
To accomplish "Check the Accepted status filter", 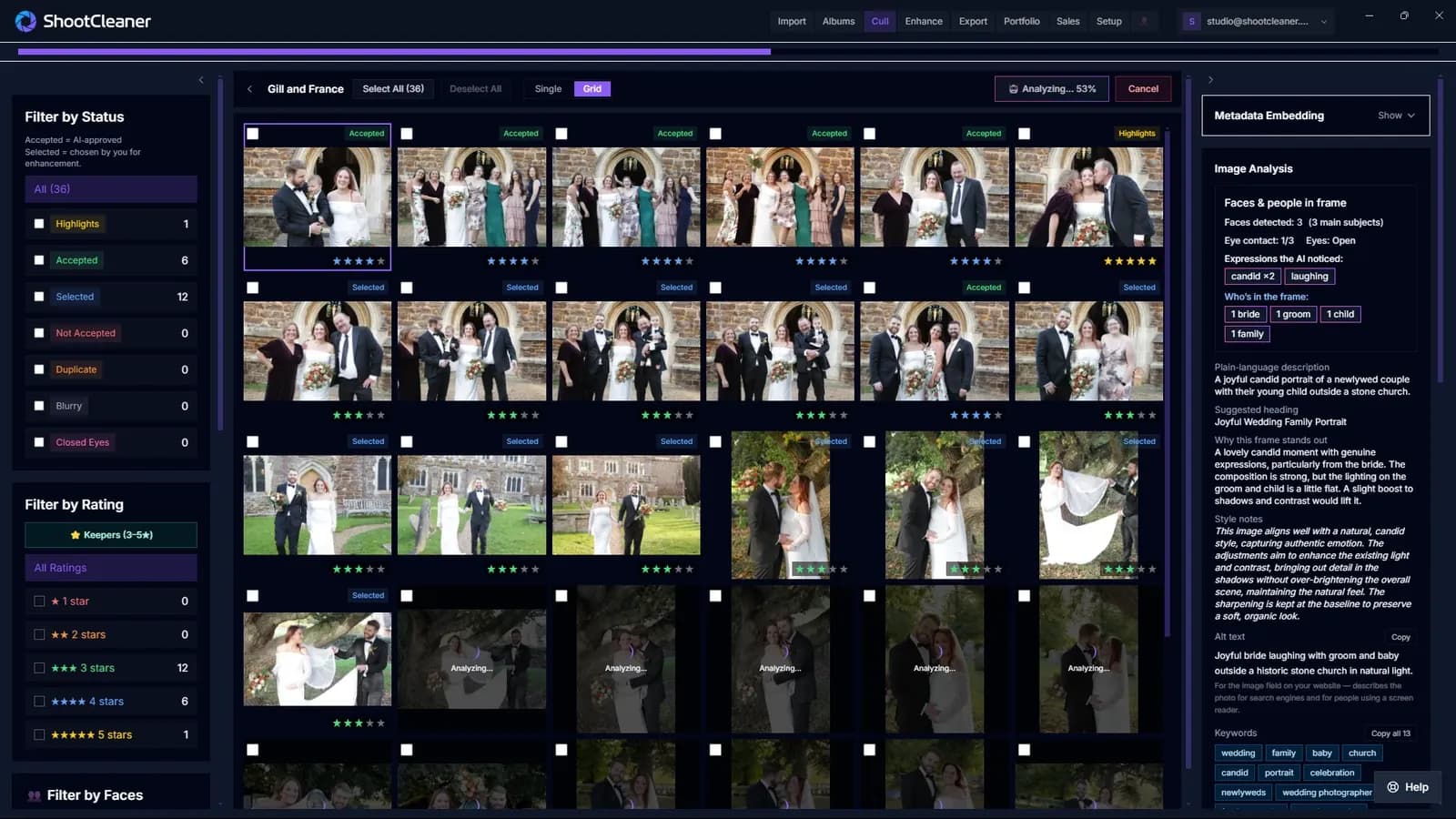I will (x=39, y=260).
